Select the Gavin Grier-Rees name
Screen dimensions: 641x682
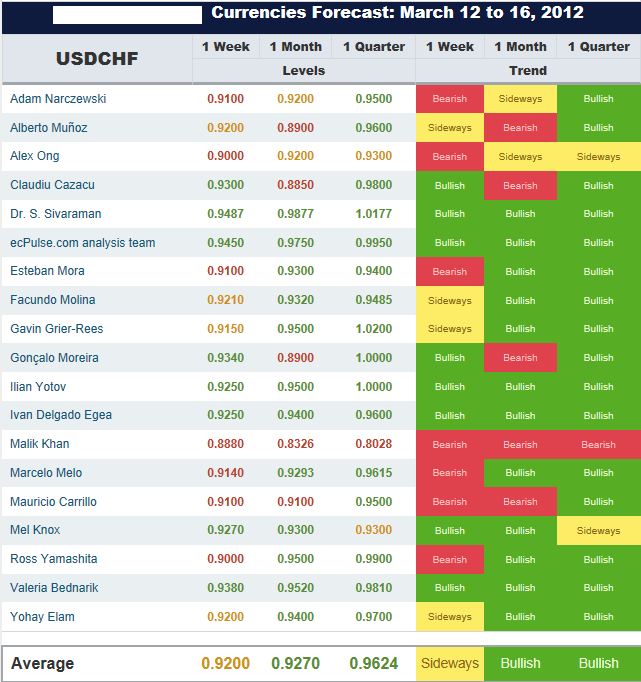pyautogui.click(x=57, y=328)
